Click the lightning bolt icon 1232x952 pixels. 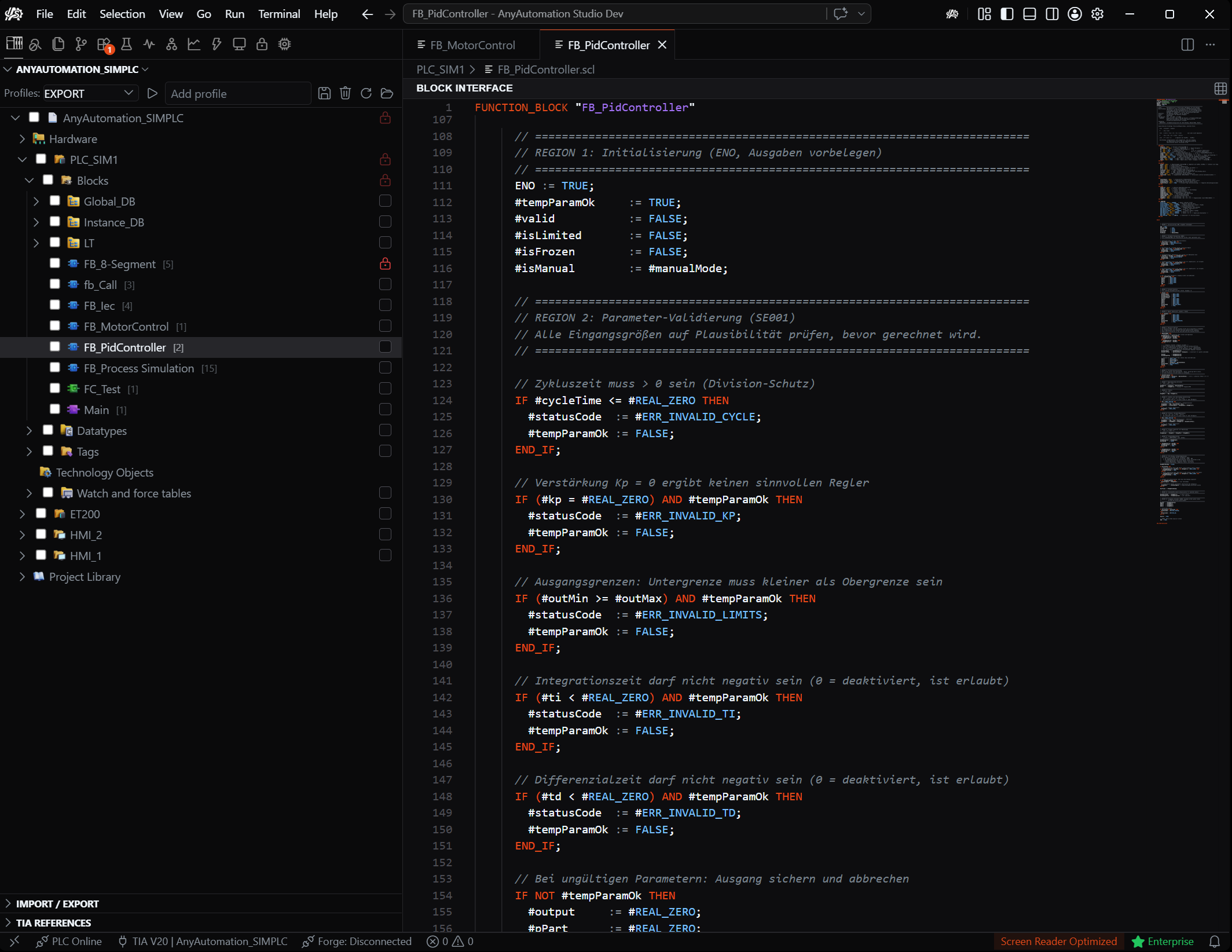pyautogui.click(x=217, y=44)
